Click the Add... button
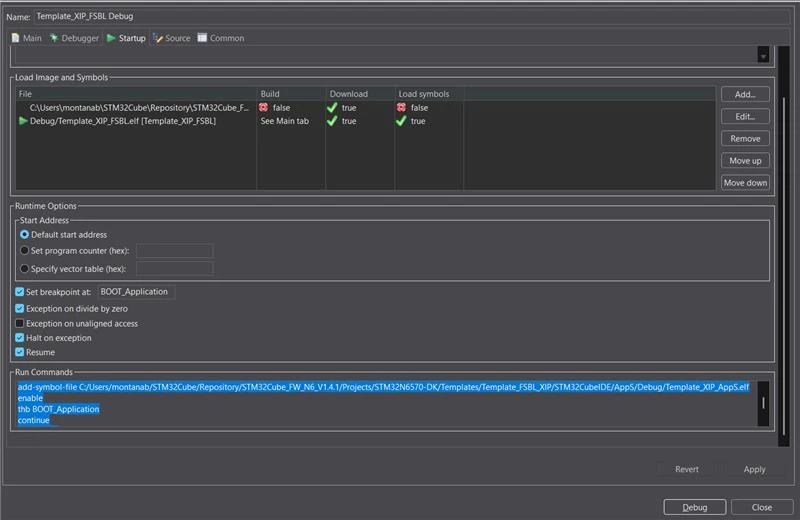Screen dimensions: 800x520 pyautogui.click(x=745, y=94)
